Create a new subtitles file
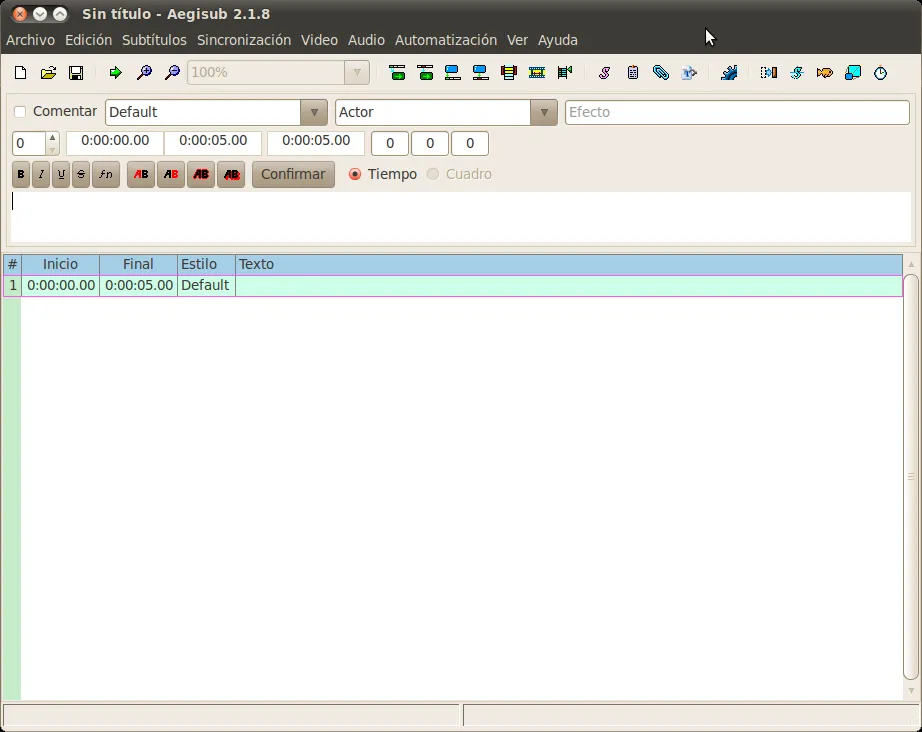The image size is (922, 732). [x=20, y=73]
